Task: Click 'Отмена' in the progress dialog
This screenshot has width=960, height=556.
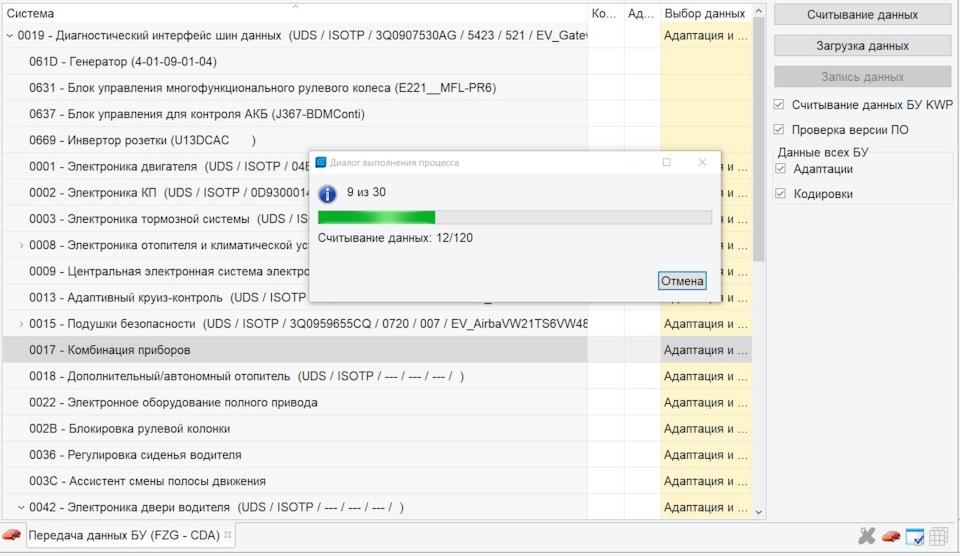Action: point(682,281)
